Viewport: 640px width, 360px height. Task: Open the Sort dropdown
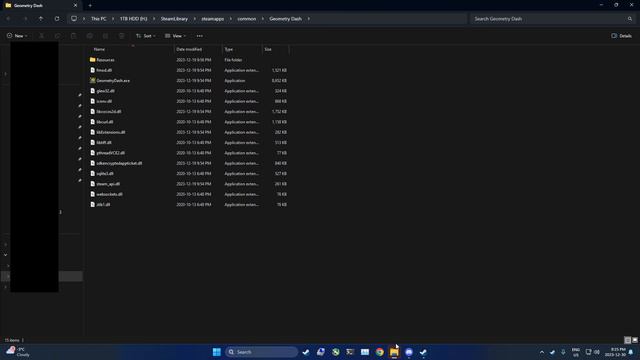(x=146, y=36)
